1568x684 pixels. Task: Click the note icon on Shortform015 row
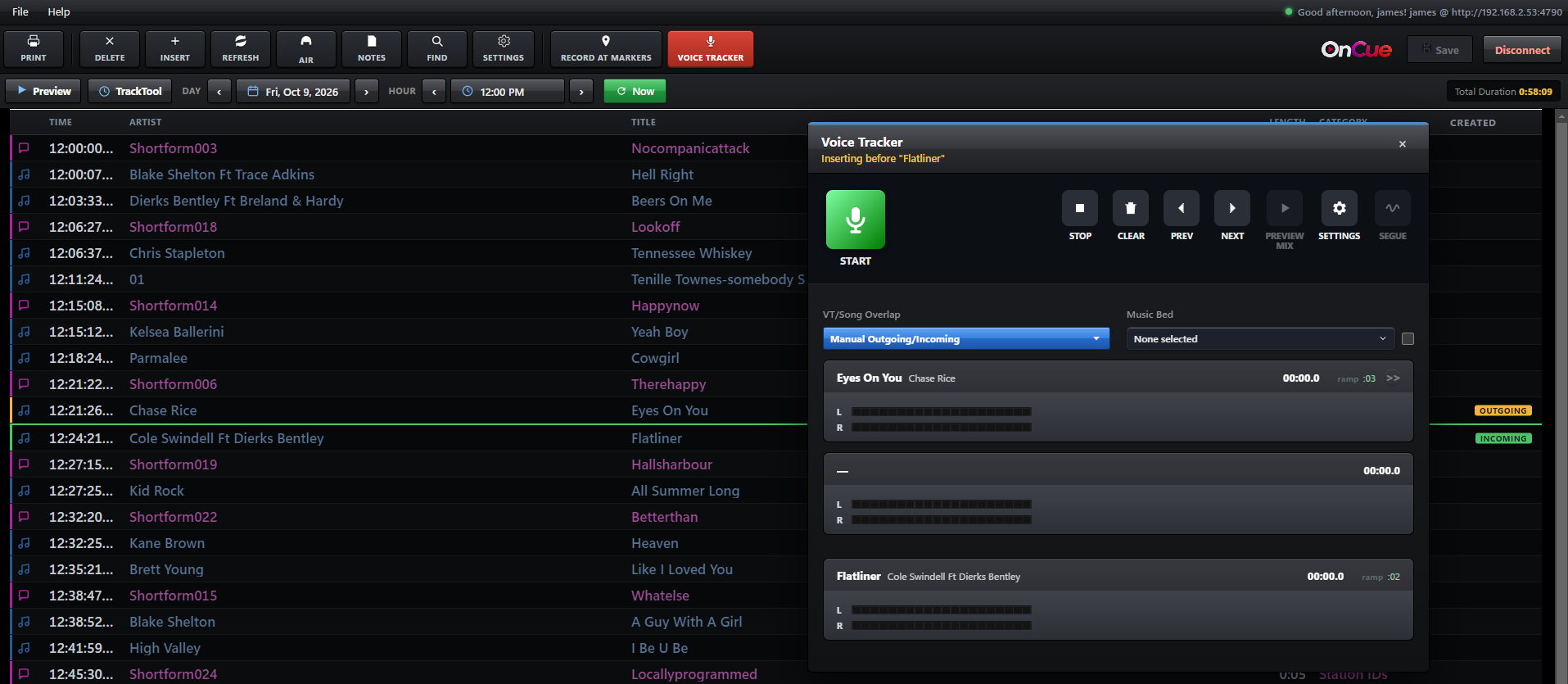point(24,596)
